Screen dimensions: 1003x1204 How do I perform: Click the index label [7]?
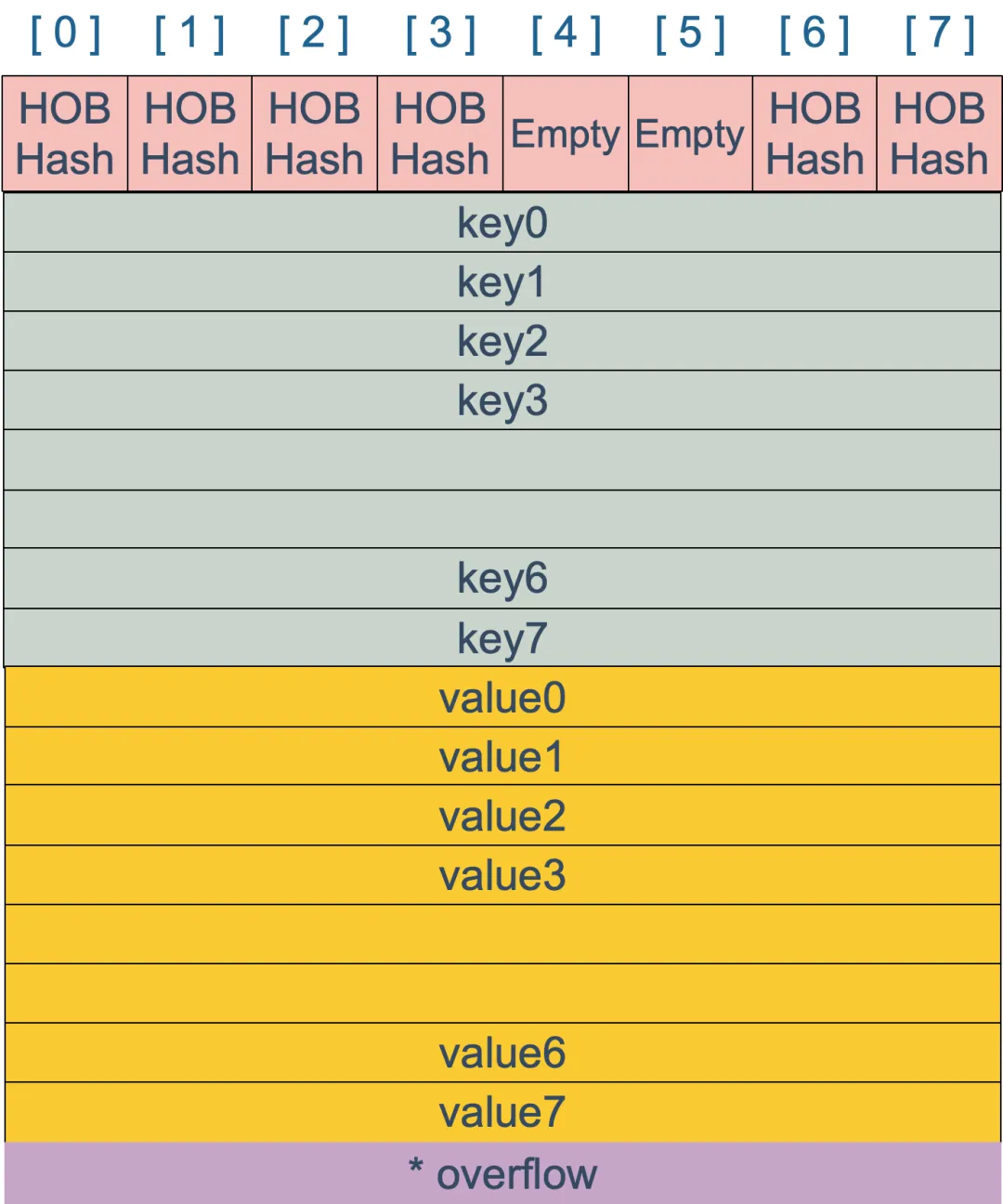(x=940, y=35)
